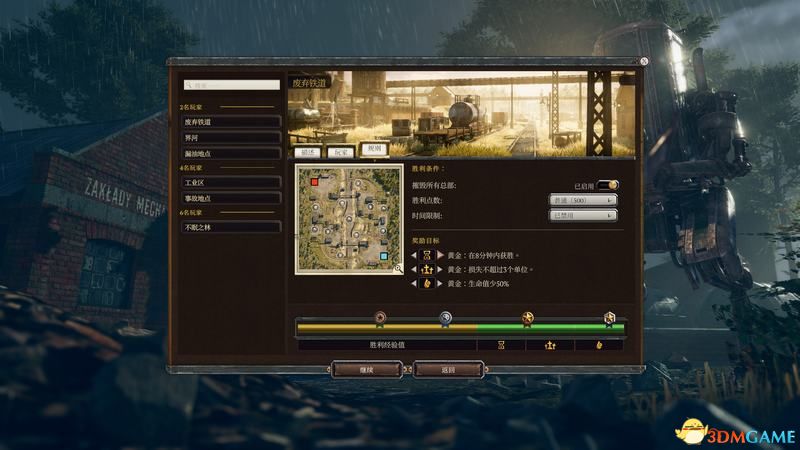The width and height of the screenshot is (800, 450).
Task: Click right arrow of the hourglass objective
Action: (x=440, y=255)
